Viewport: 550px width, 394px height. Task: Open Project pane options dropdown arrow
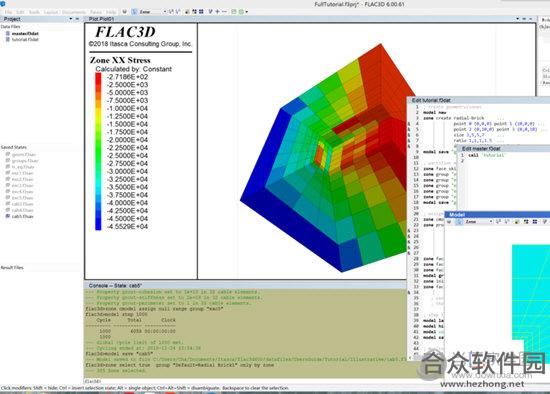tap(71, 19)
